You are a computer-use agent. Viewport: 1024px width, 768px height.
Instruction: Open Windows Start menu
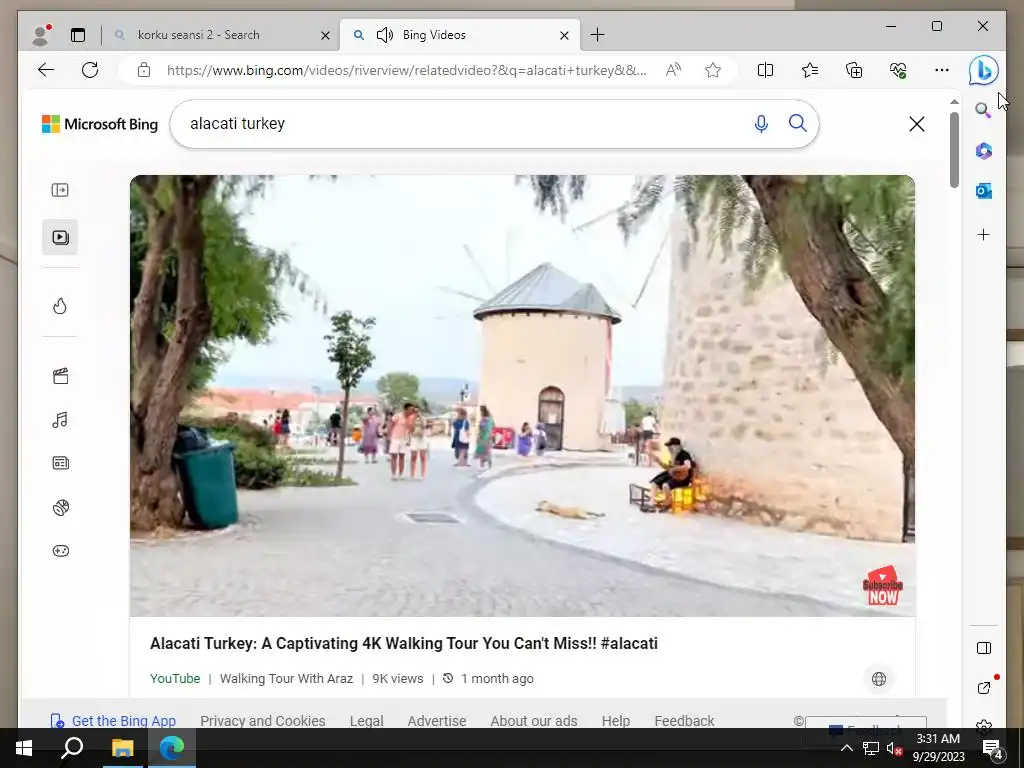click(x=24, y=748)
